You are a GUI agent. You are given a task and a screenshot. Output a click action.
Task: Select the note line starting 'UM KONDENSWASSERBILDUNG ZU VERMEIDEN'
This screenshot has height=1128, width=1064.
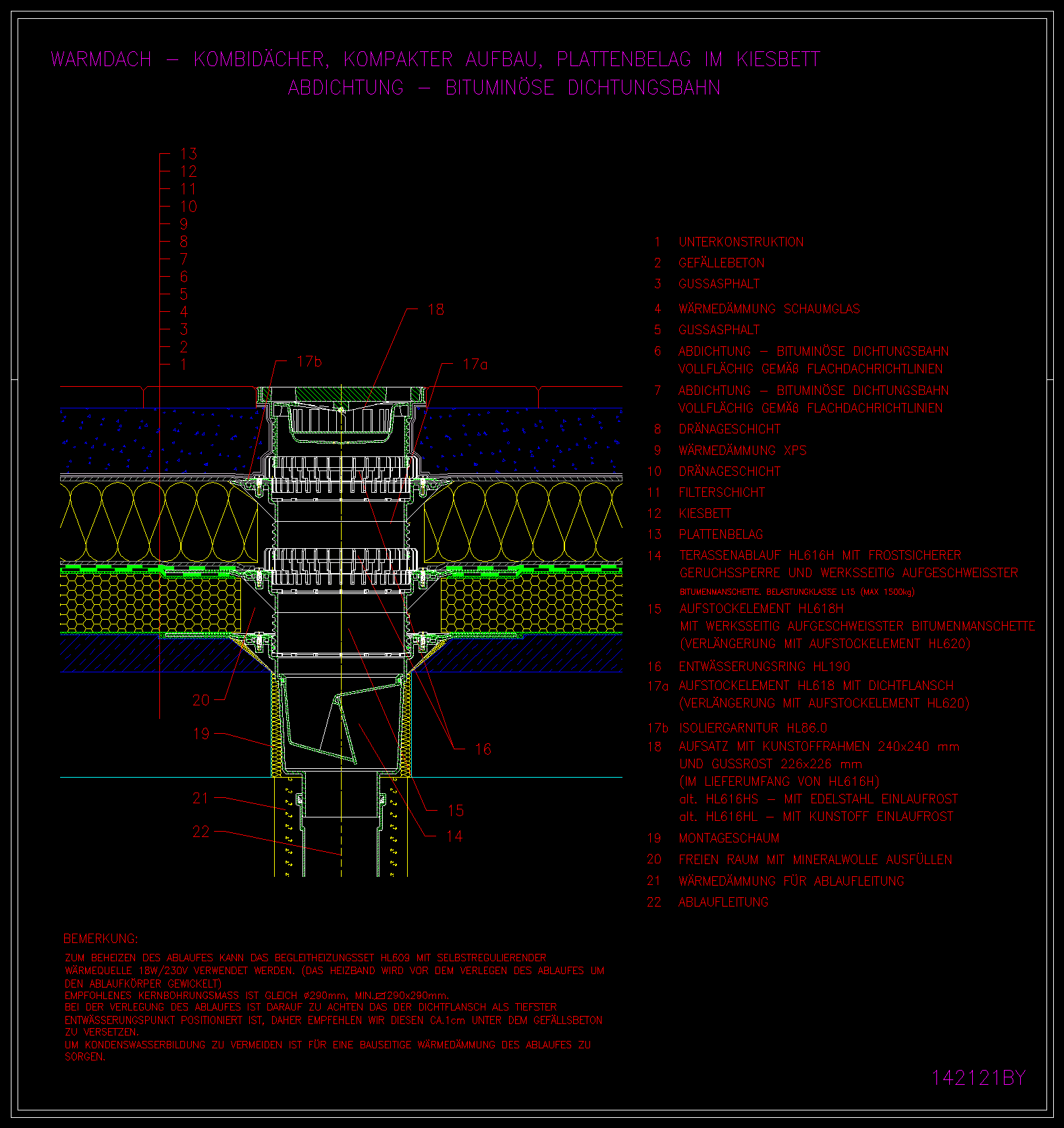pyautogui.click(x=327, y=1045)
